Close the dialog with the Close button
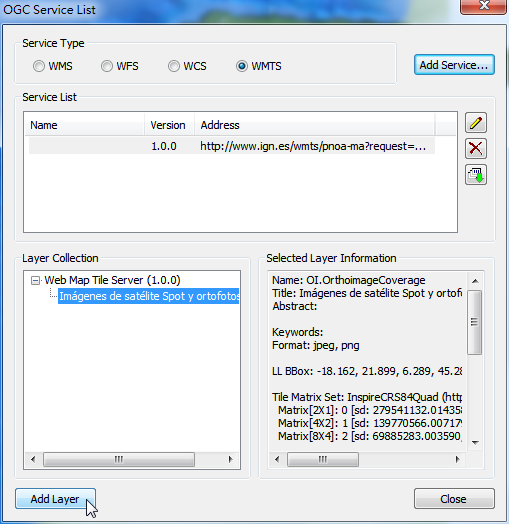 [454, 499]
